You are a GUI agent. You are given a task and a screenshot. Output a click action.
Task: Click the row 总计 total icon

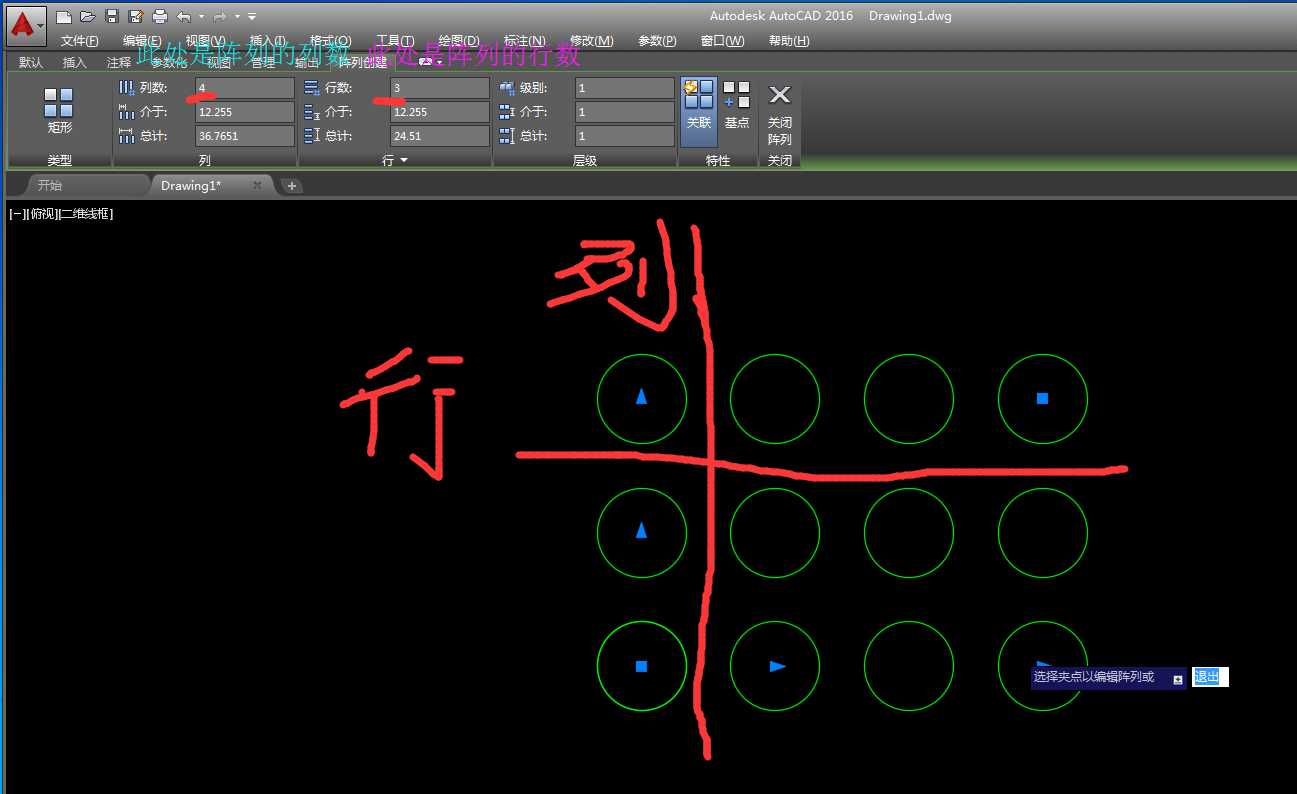click(x=312, y=136)
